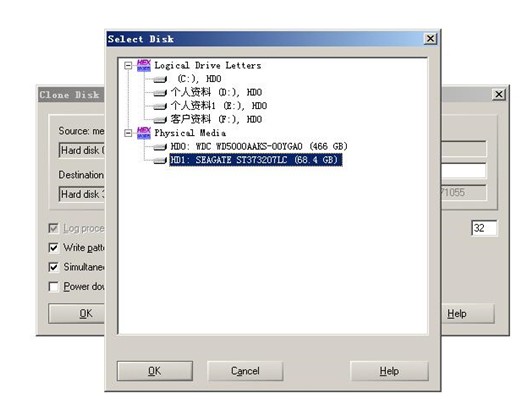
Task: Click the drive icon beside 个人资料1 (E:)
Action: (160, 106)
